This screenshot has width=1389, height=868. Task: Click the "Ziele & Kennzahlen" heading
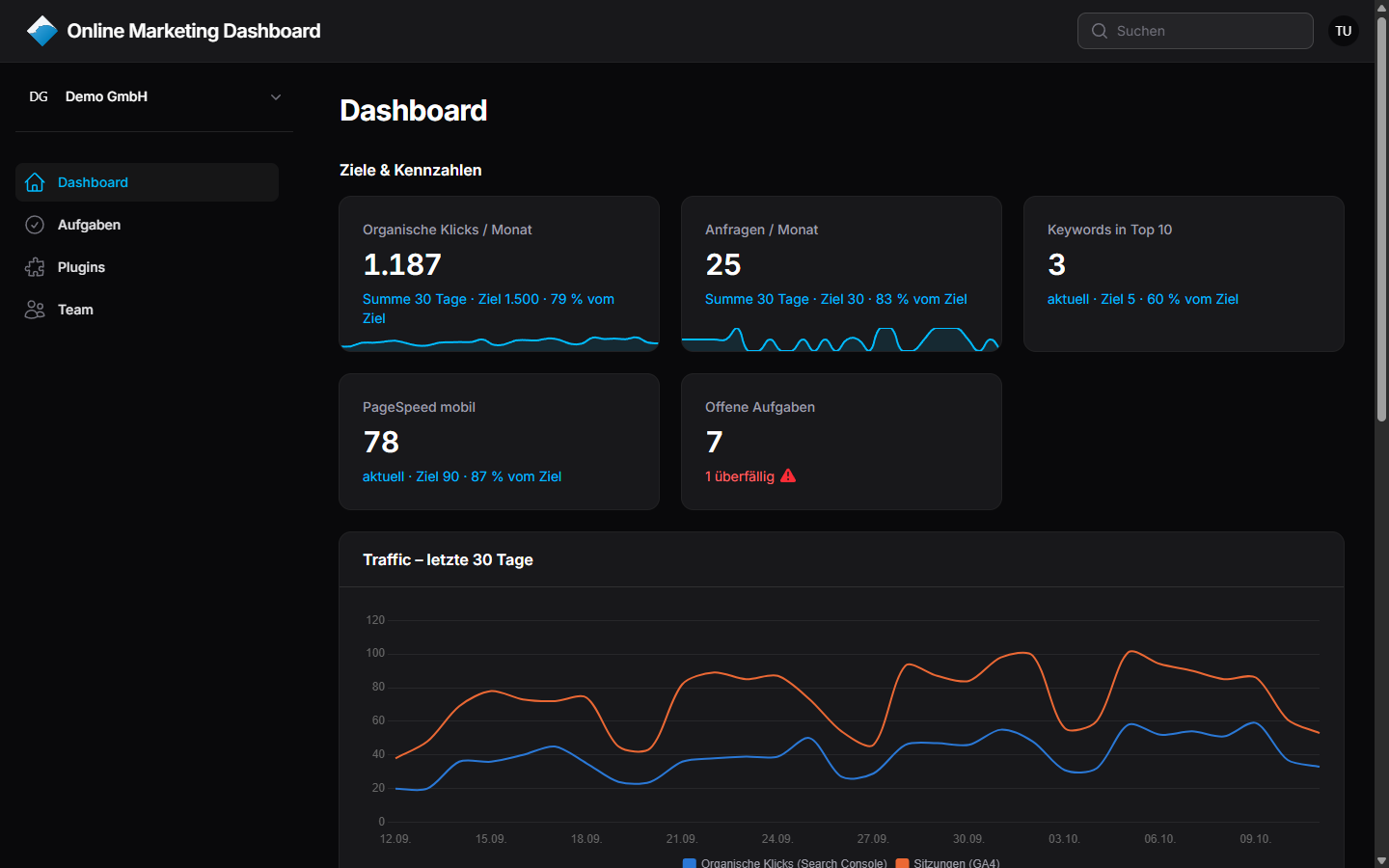click(411, 170)
